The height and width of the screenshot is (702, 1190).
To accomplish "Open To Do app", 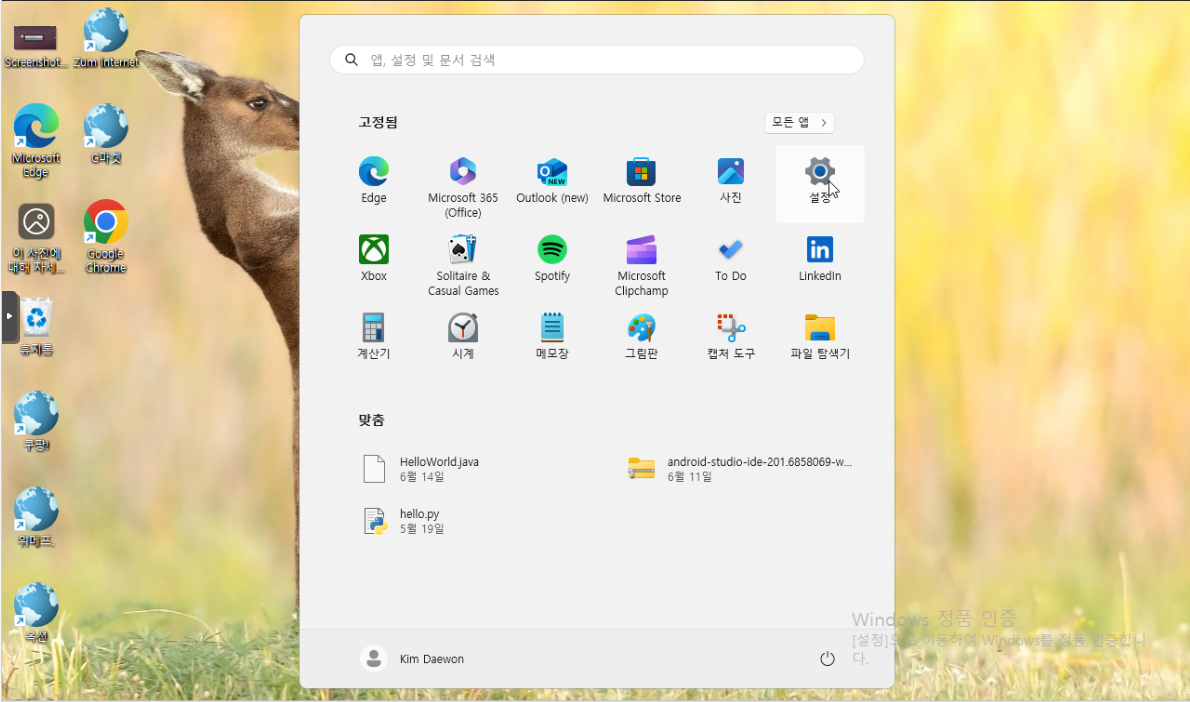I will 730,259.
